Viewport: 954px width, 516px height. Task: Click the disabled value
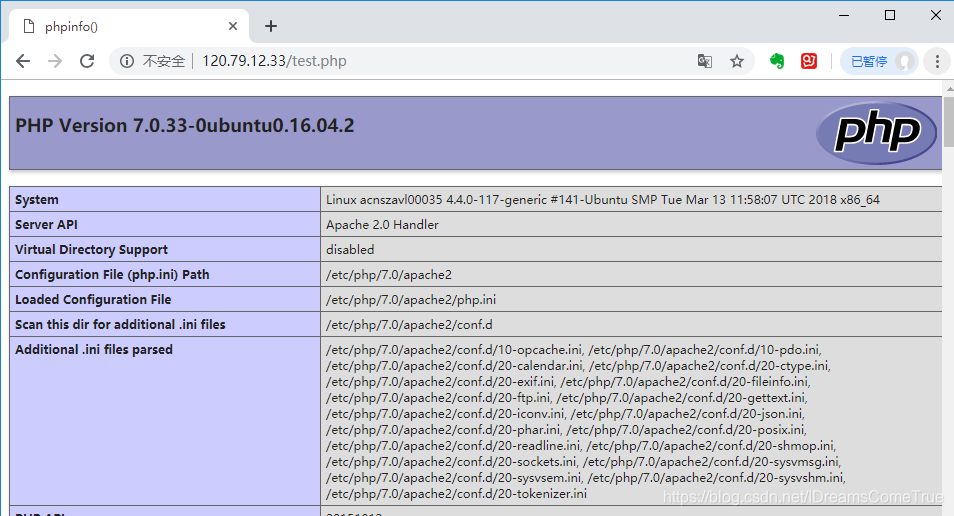350,249
